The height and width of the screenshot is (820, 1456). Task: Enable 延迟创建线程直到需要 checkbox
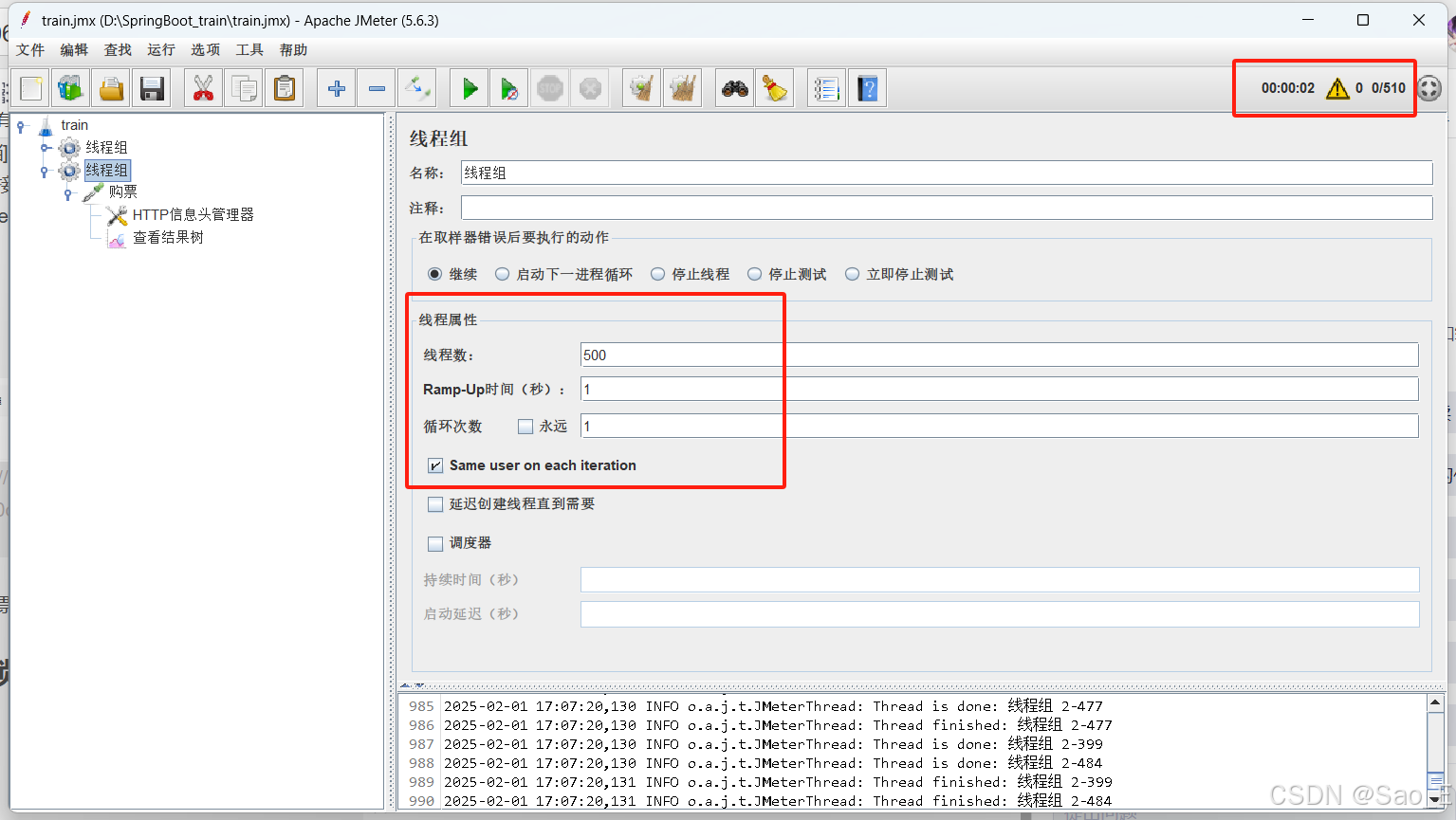click(435, 504)
